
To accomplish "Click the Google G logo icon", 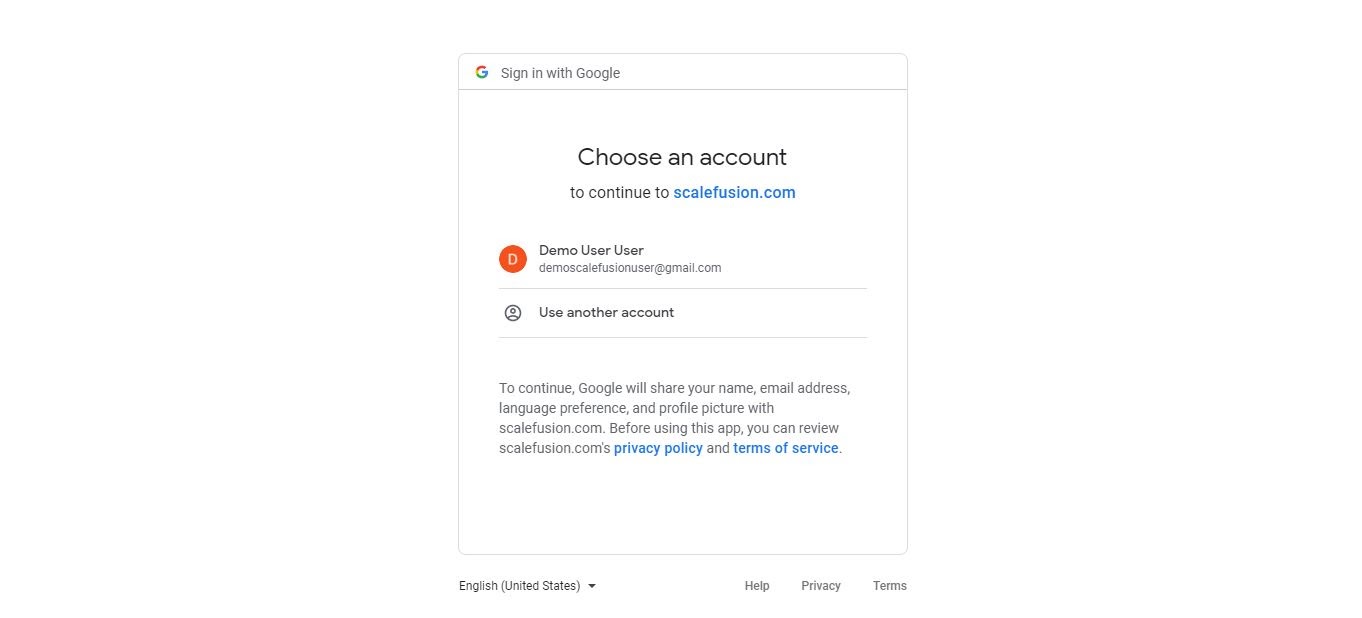I will pyautogui.click(x=482, y=72).
